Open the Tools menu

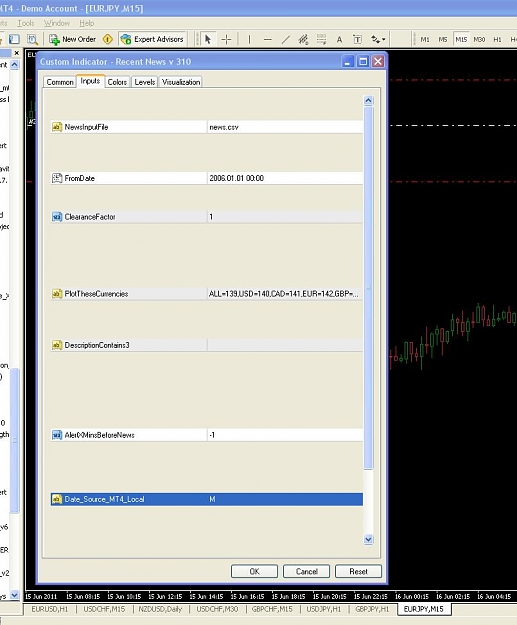pyautogui.click(x=25, y=23)
